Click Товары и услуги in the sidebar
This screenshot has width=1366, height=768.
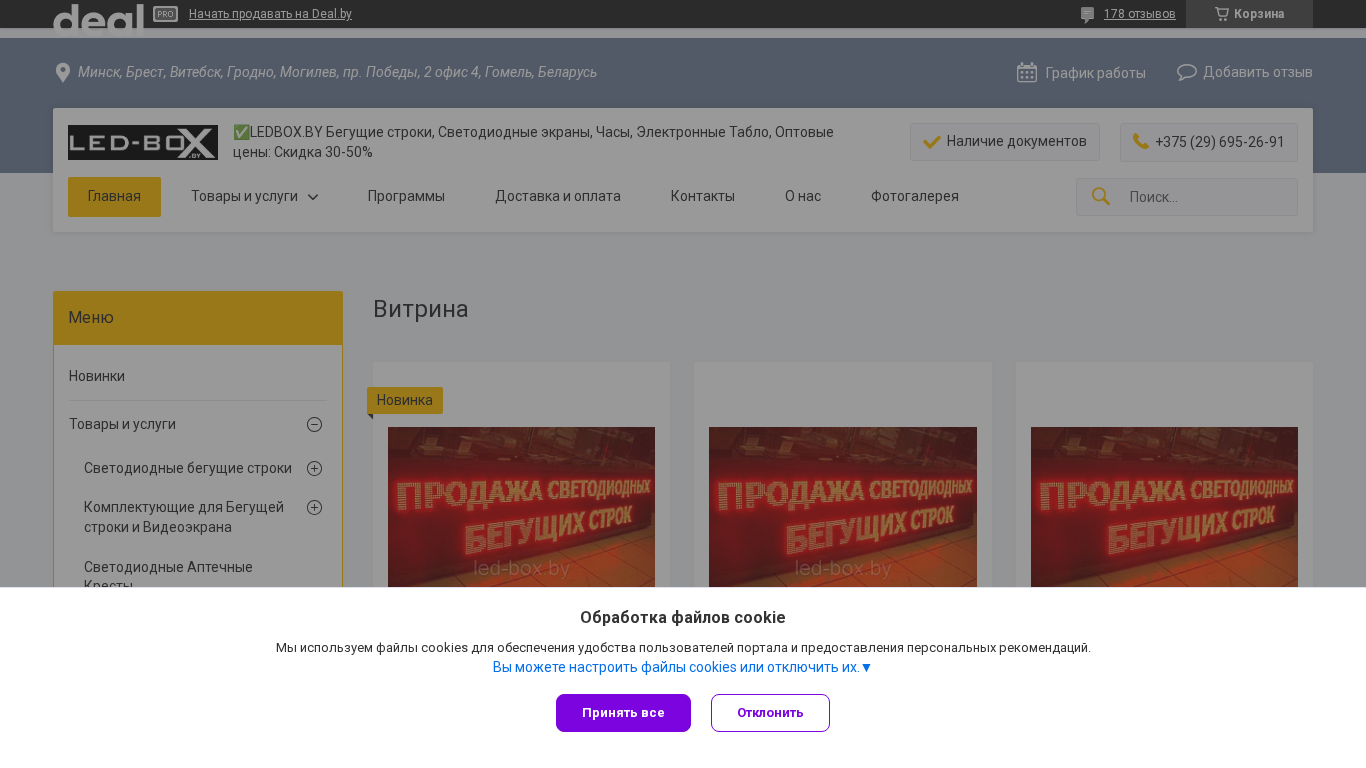(122, 424)
